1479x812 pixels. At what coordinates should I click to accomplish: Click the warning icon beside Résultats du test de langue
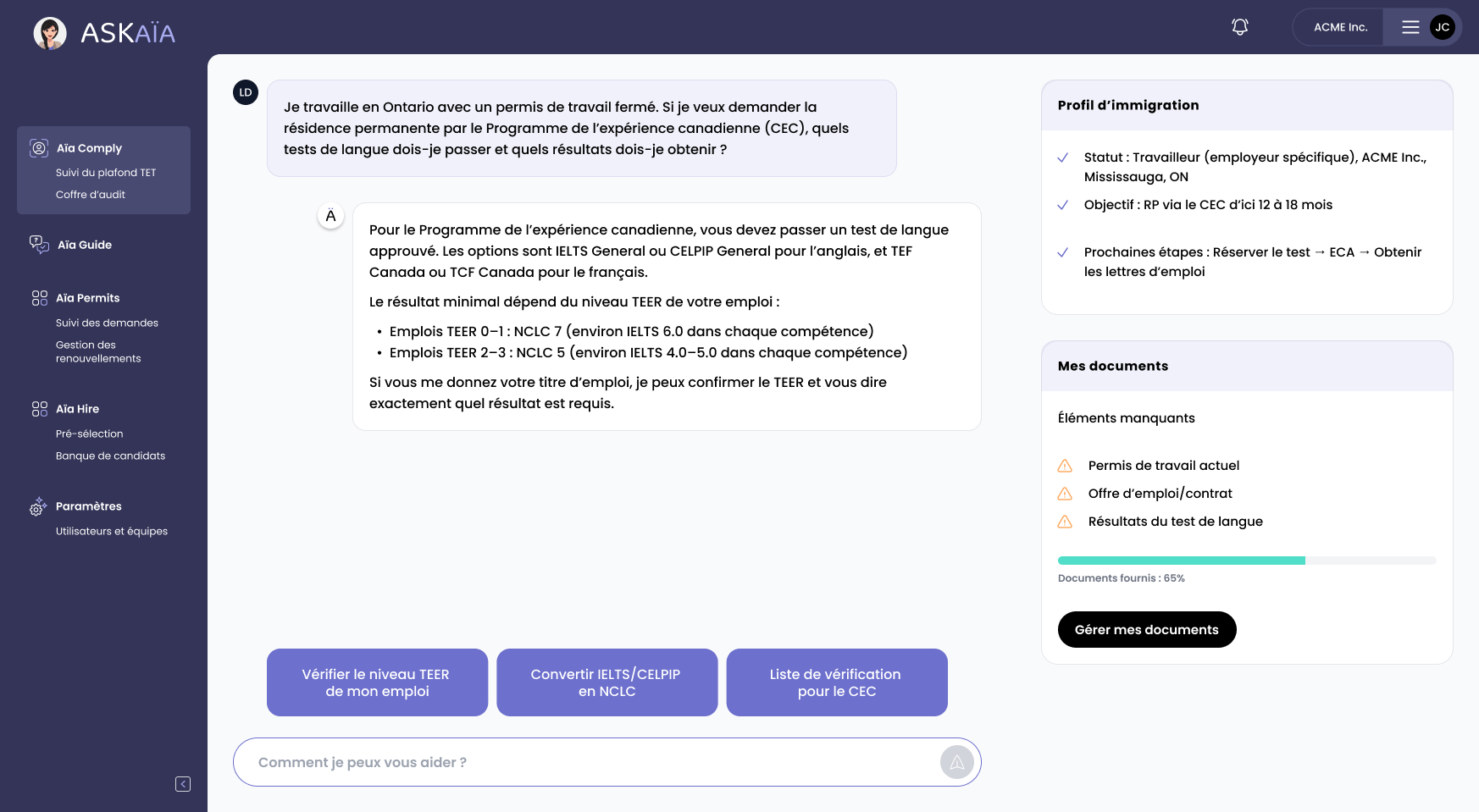click(x=1065, y=522)
